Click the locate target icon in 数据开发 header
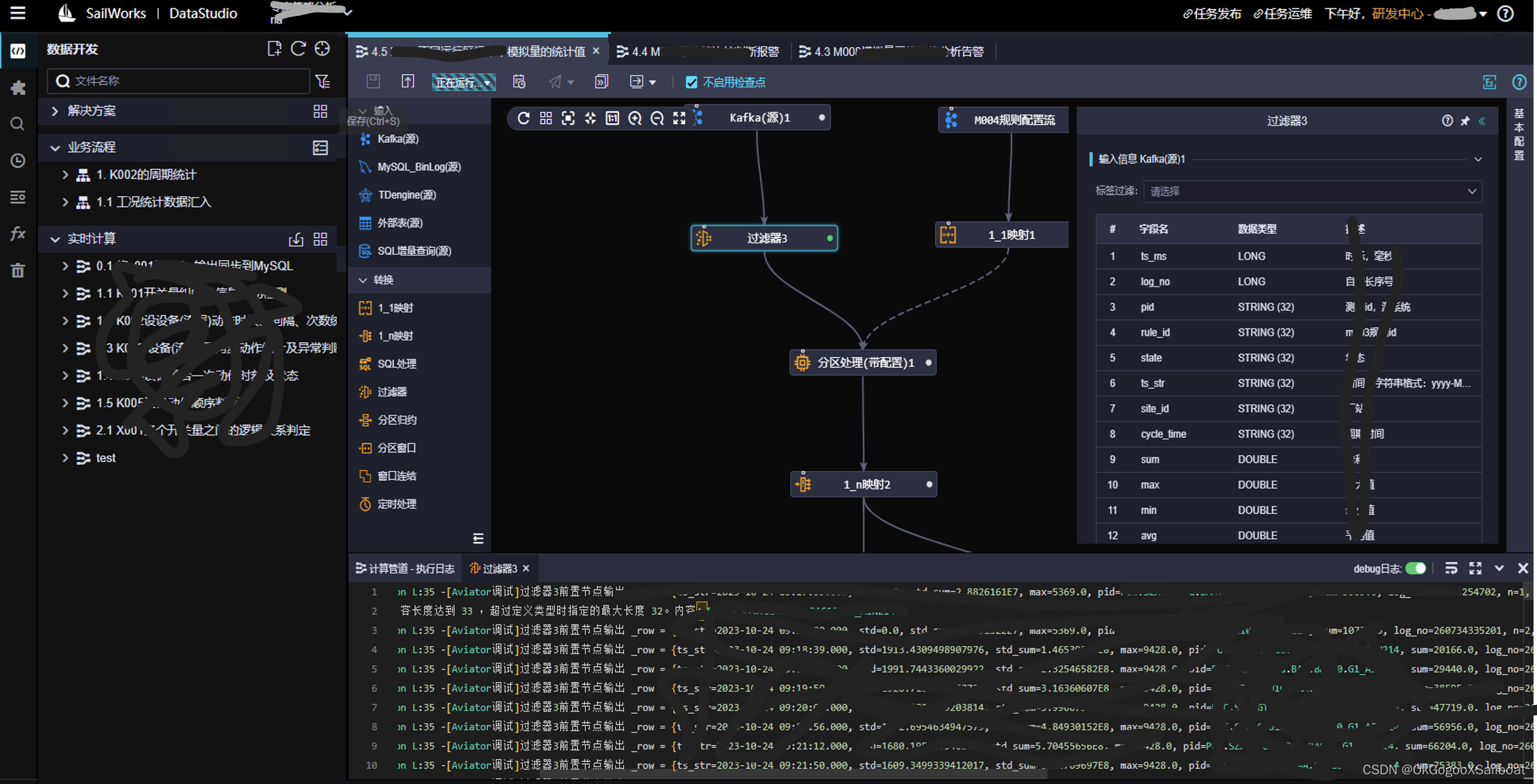The width and height of the screenshot is (1537, 784). [x=322, y=49]
